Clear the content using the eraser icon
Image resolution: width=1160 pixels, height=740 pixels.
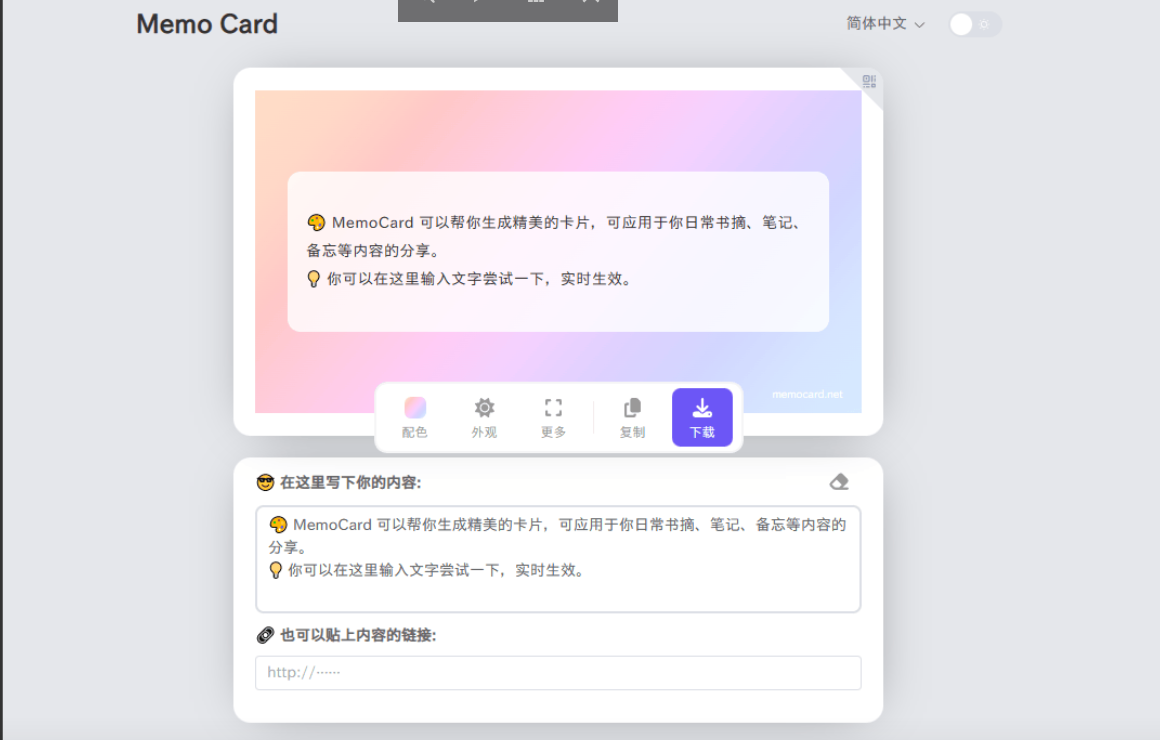point(838,481)
